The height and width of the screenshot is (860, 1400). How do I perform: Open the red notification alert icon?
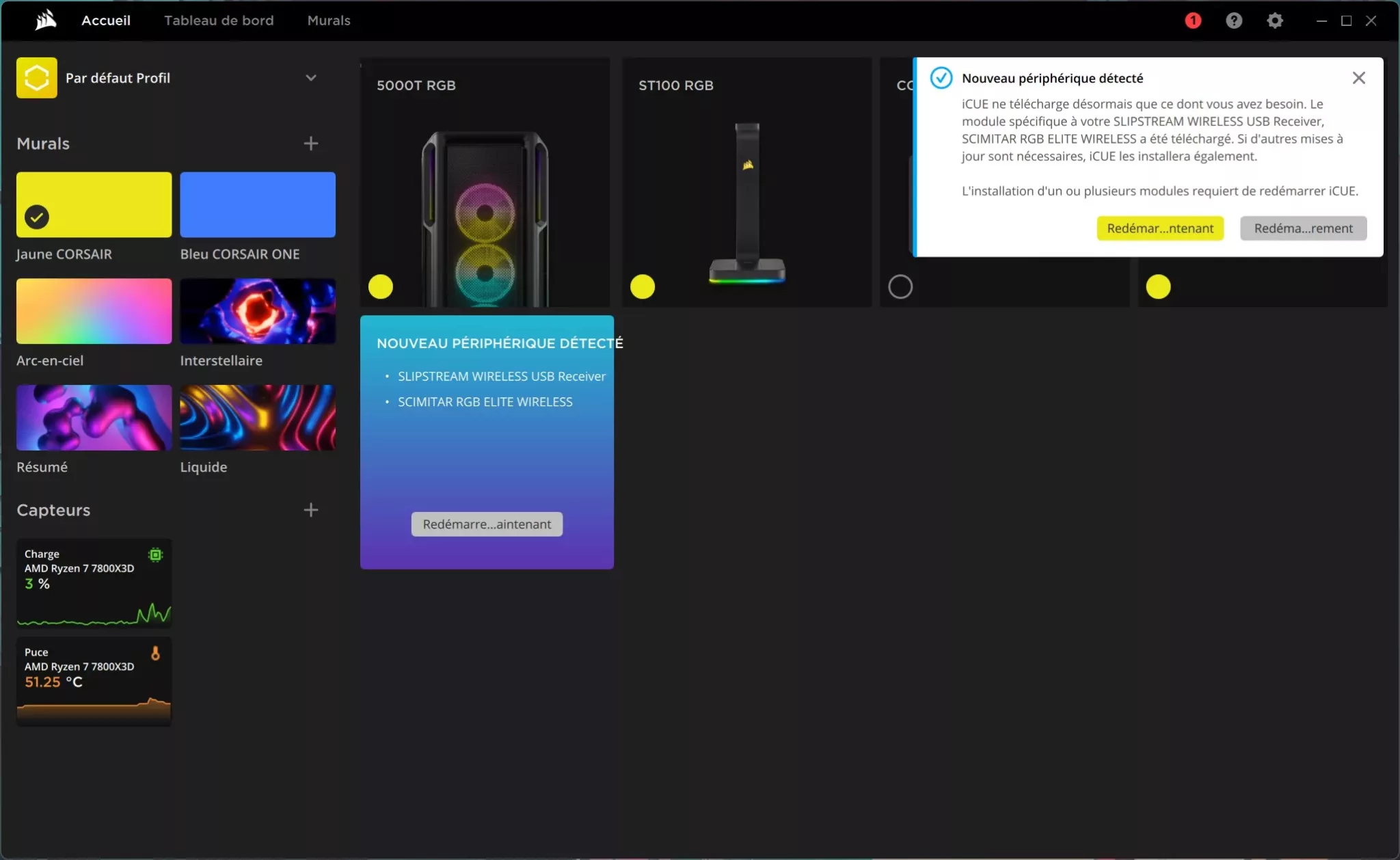pyautogui.click(x=1193, y=21)
